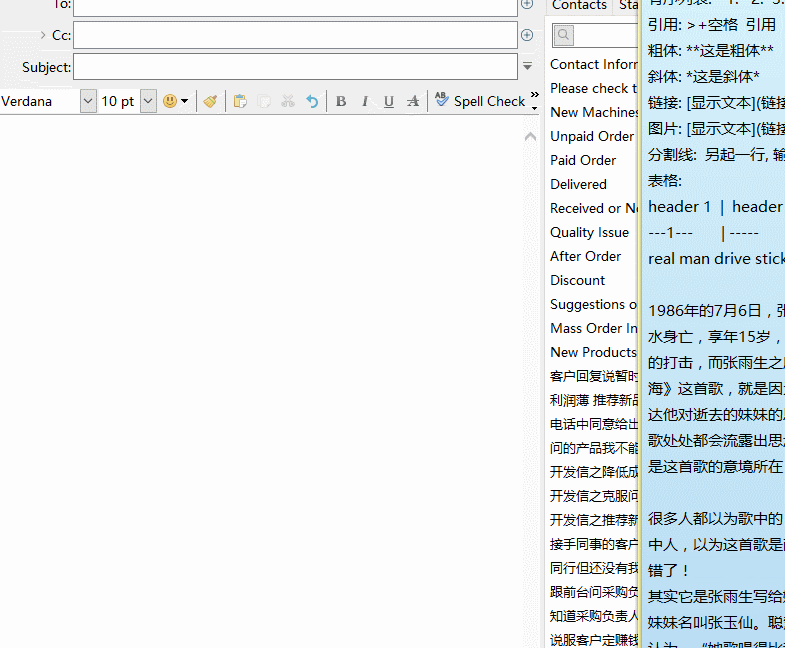Select the 'Please check t' template entry
This screenshot has height=648, width=785.
tap(594, 89)
